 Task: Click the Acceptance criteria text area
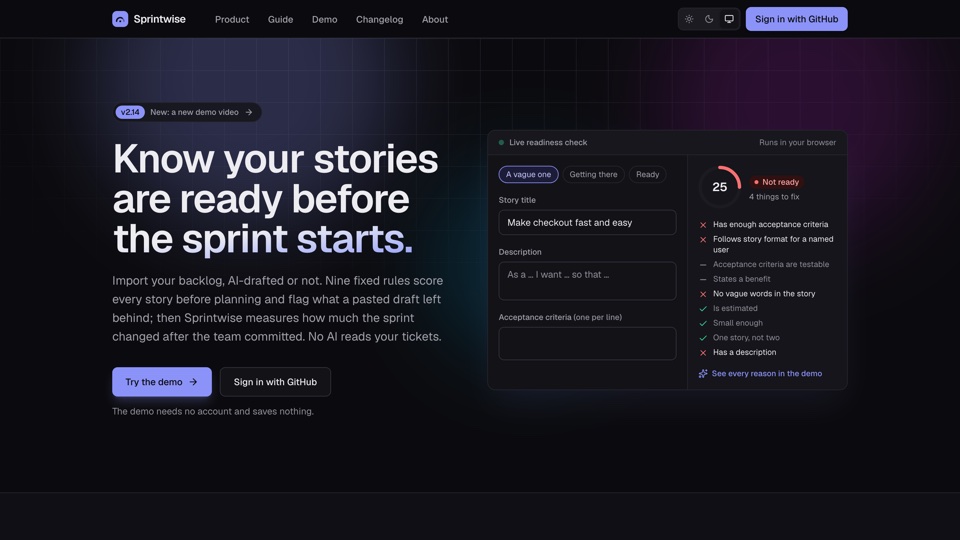[587, 343]
